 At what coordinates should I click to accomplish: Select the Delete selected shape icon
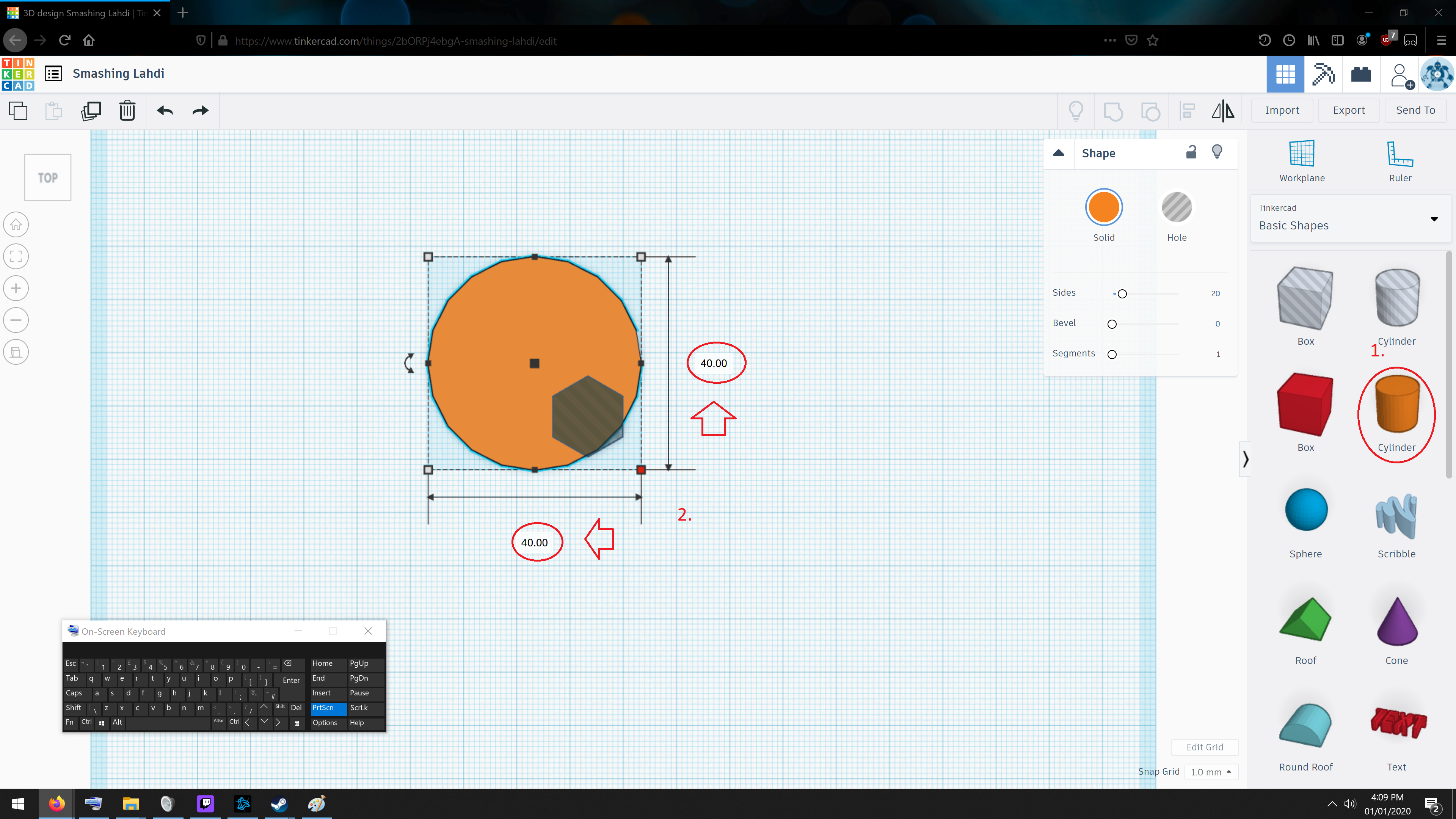[127, 110]
